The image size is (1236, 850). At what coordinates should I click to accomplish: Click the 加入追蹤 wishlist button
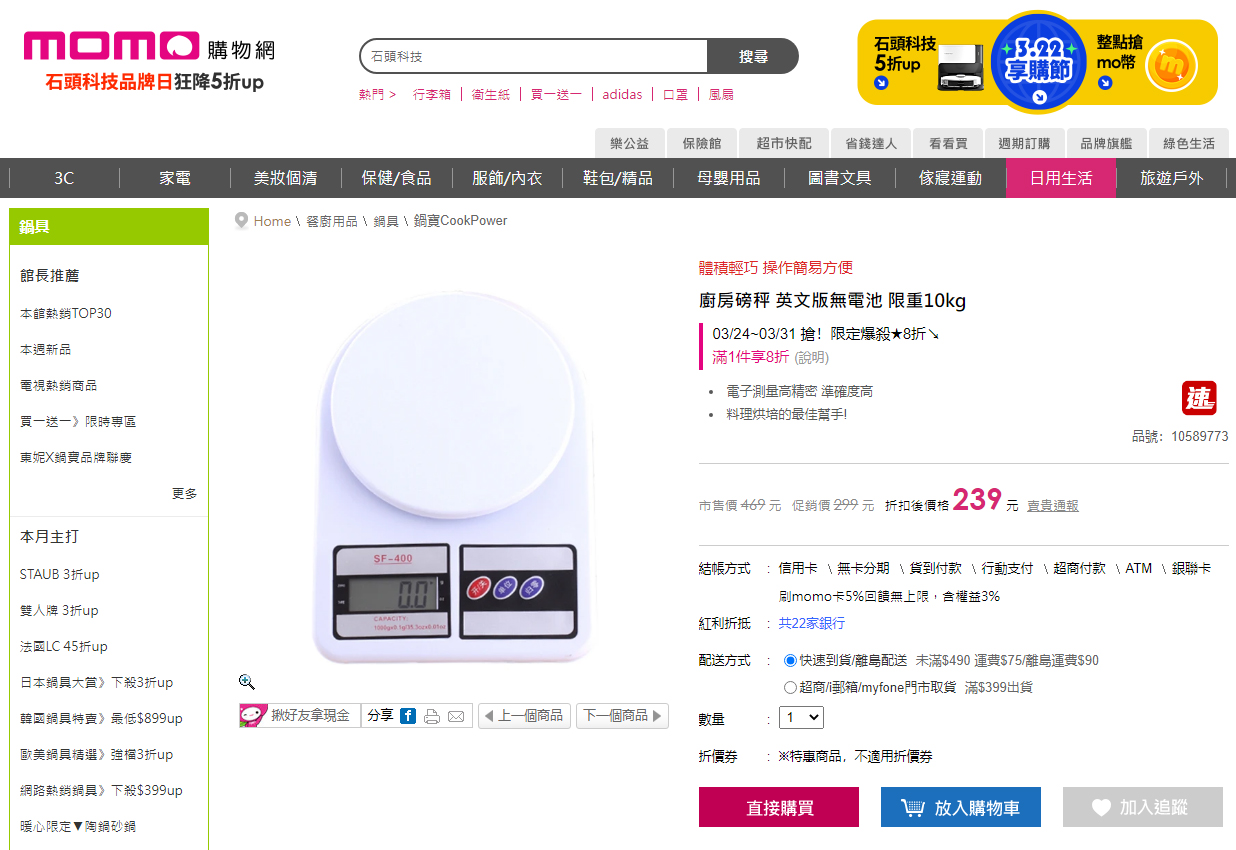tap(1142, 808)
